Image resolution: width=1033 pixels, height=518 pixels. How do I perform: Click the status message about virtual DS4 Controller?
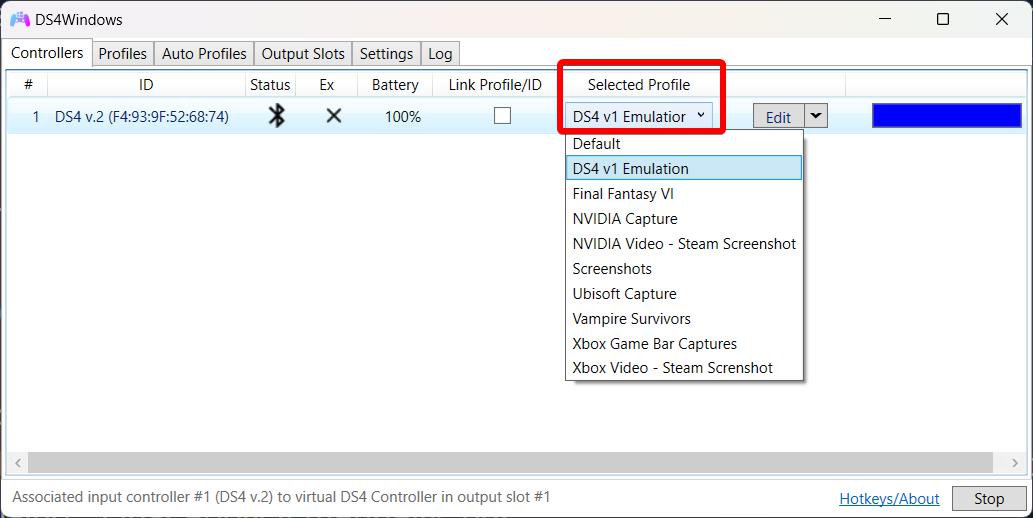pyautogui.click(x=281, y=497)
